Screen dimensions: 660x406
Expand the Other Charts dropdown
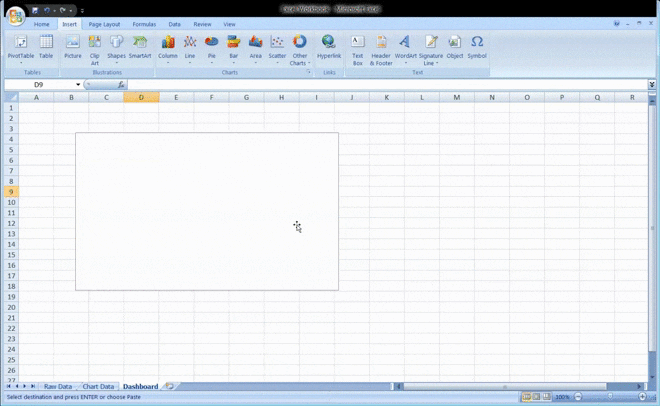coord(299,48)
